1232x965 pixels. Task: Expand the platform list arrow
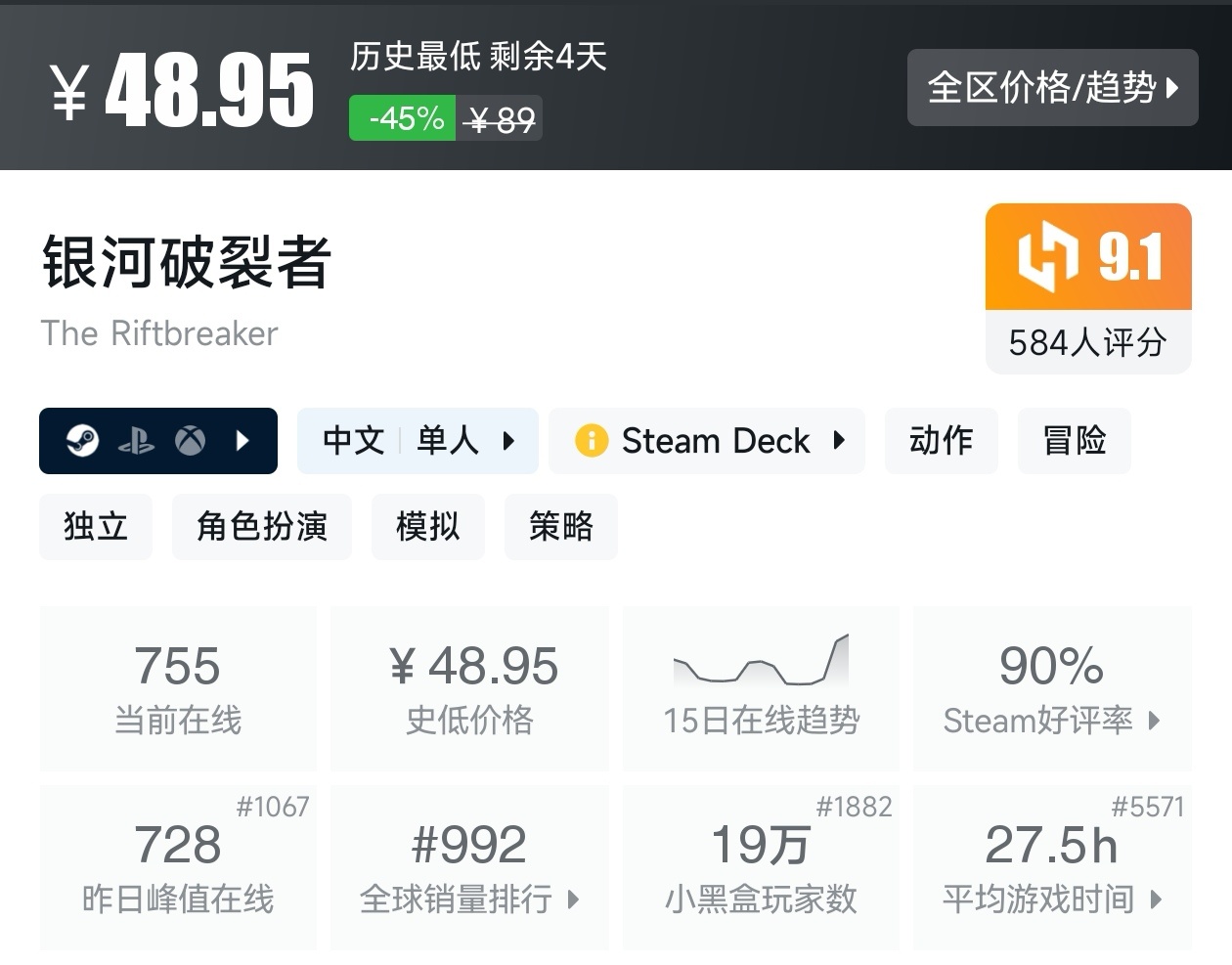click(242, 441)
